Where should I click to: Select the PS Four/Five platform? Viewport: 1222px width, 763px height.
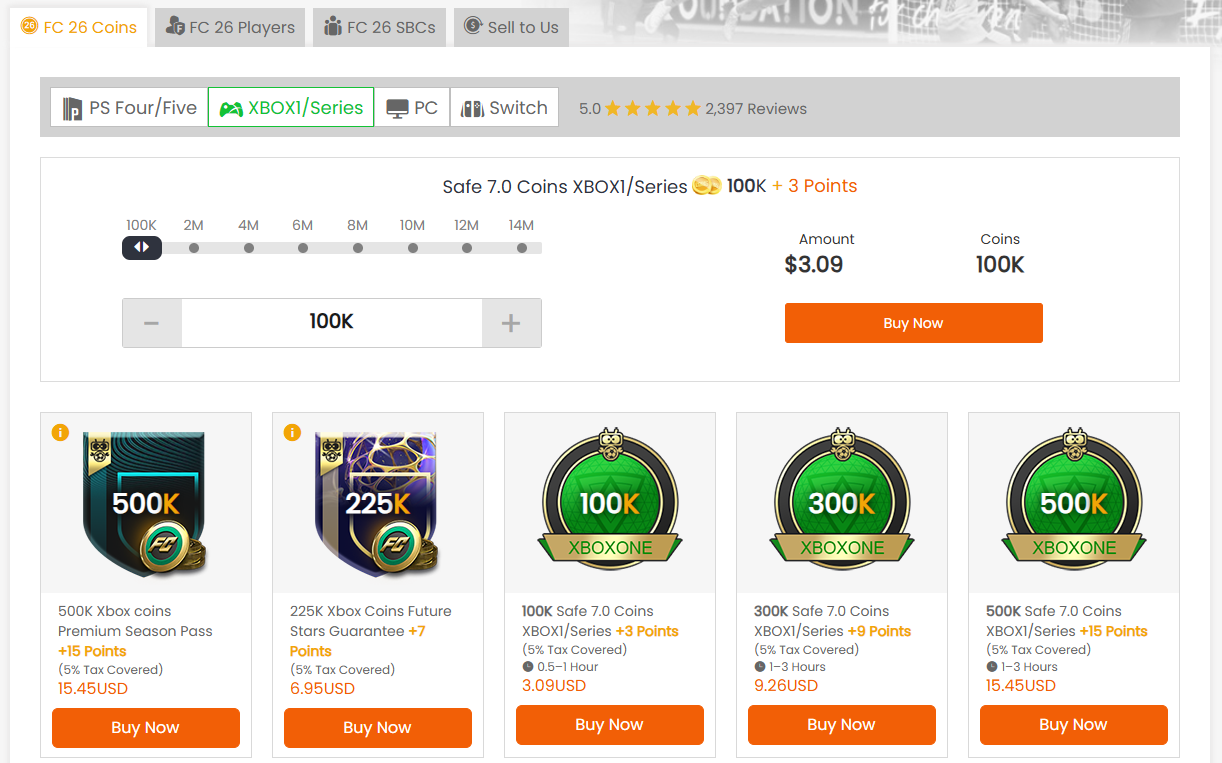129,108
